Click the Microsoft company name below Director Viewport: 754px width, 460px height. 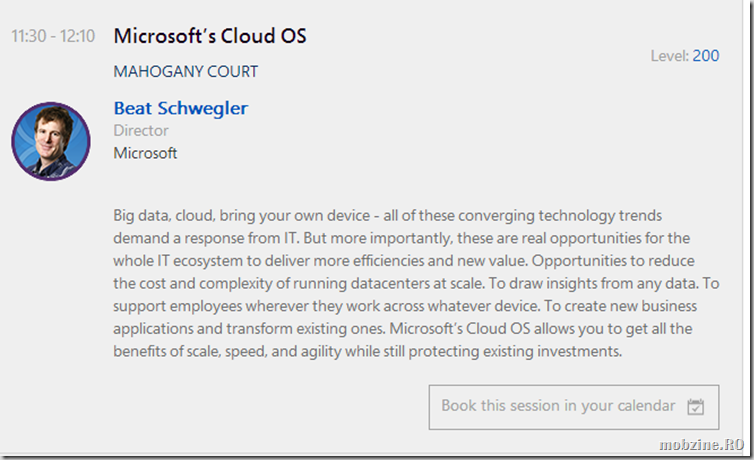click(x=145, y=153)
